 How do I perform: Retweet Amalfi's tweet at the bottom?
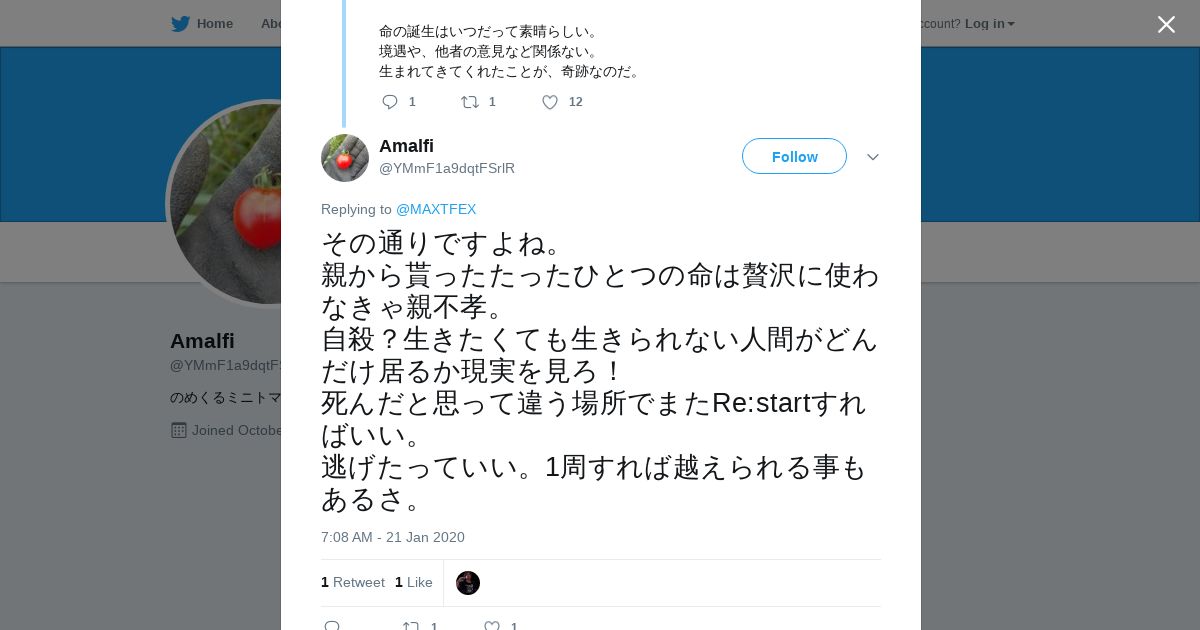pyautogui.click(x=411, y=626)
